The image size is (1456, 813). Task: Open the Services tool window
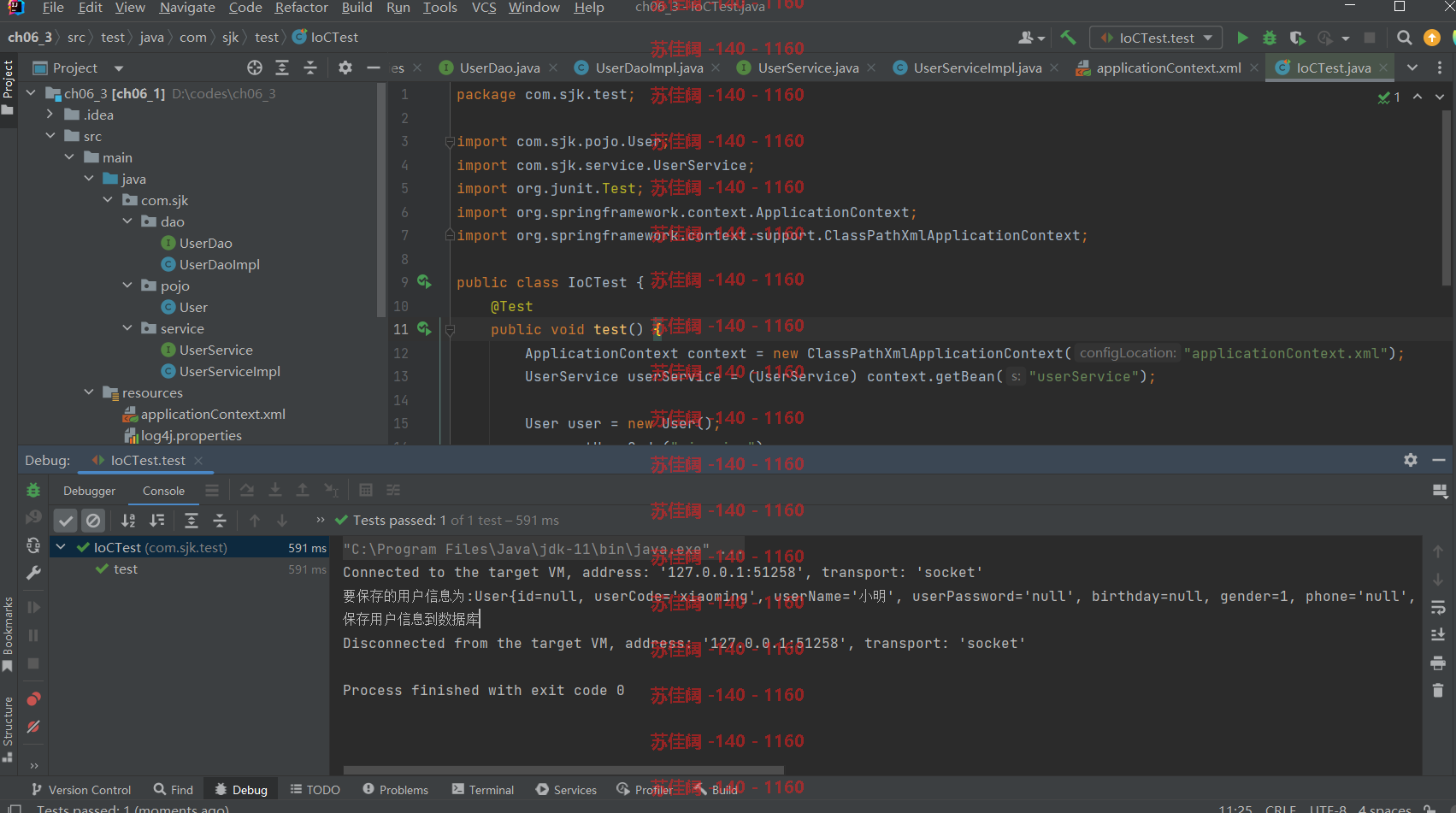click(x=566, y=790)
